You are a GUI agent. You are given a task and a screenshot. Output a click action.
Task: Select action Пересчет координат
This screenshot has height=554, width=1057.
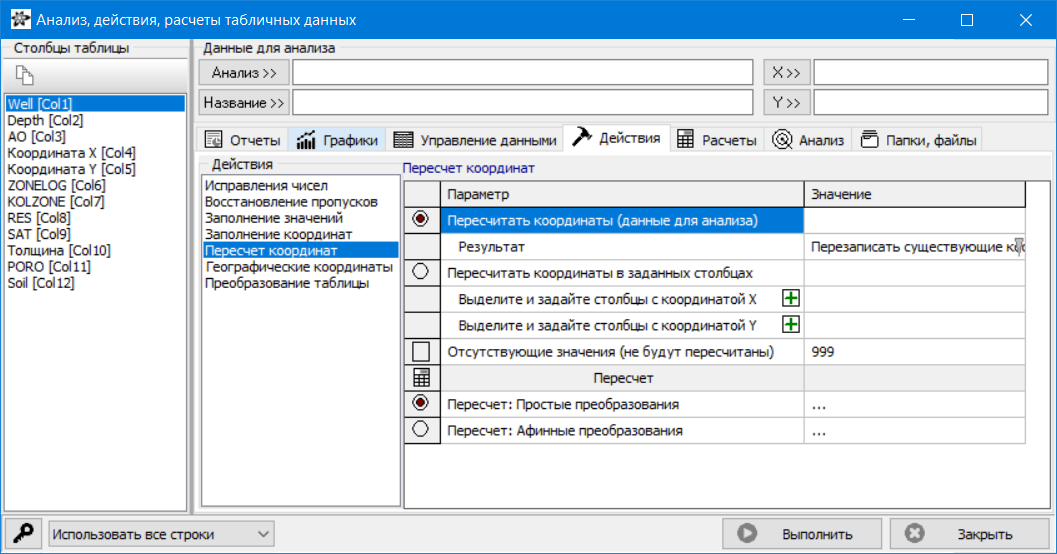tap(301, 250)
